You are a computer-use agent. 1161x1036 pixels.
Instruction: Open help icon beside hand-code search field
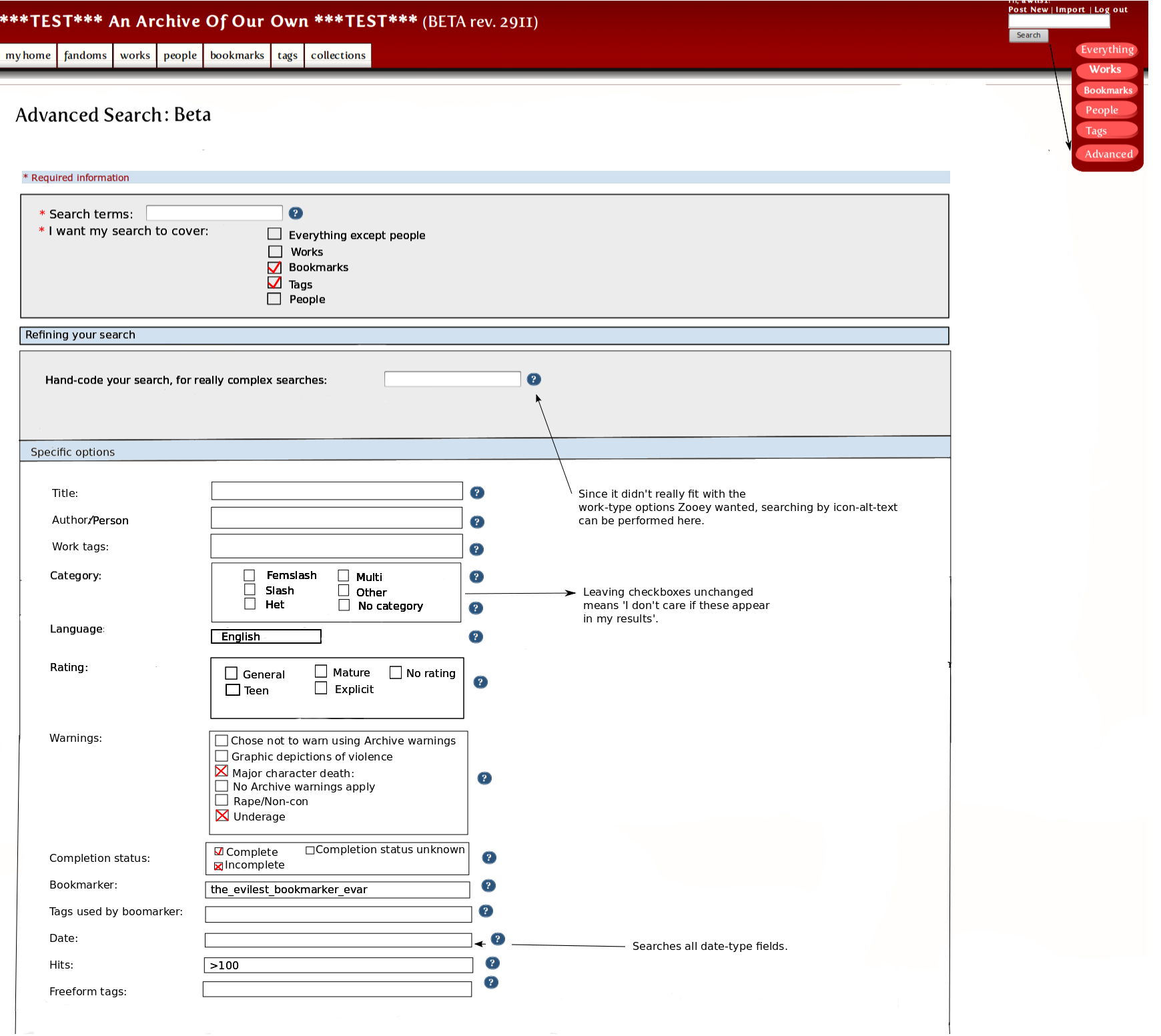(534, 380)
